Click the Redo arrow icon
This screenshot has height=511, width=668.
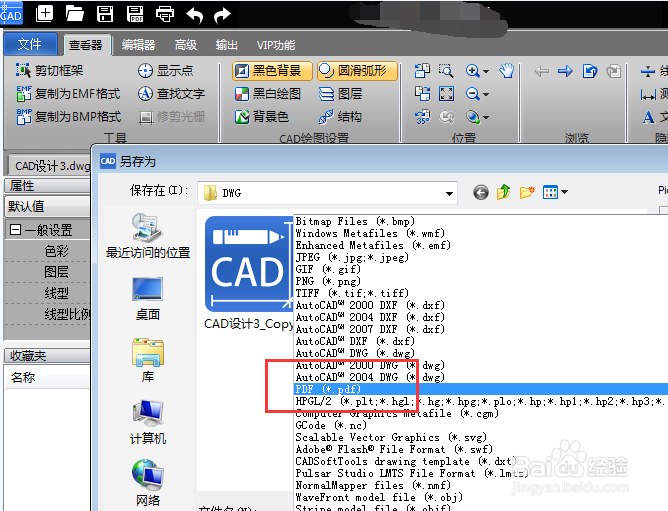click(x=222, y=15)
